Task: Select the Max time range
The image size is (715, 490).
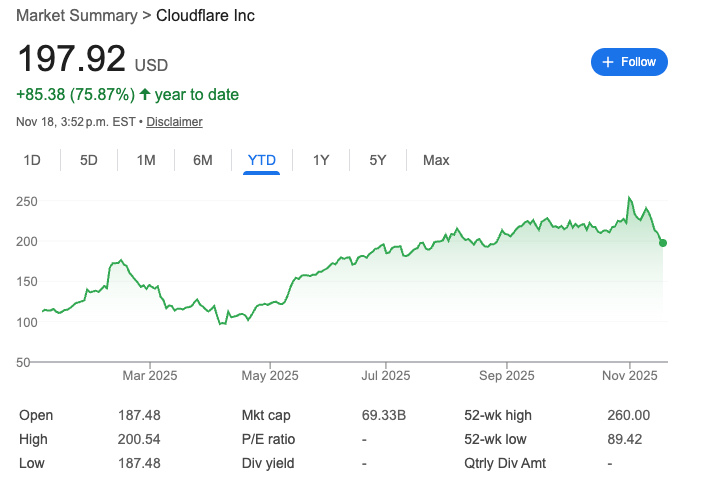Action: [436, 160]
